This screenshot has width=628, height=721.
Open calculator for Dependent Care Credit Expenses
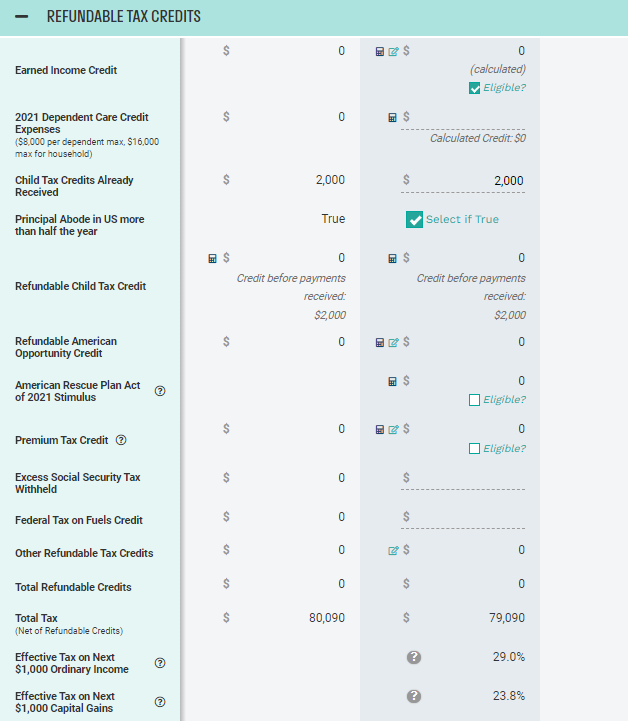(x=393, y=118)
